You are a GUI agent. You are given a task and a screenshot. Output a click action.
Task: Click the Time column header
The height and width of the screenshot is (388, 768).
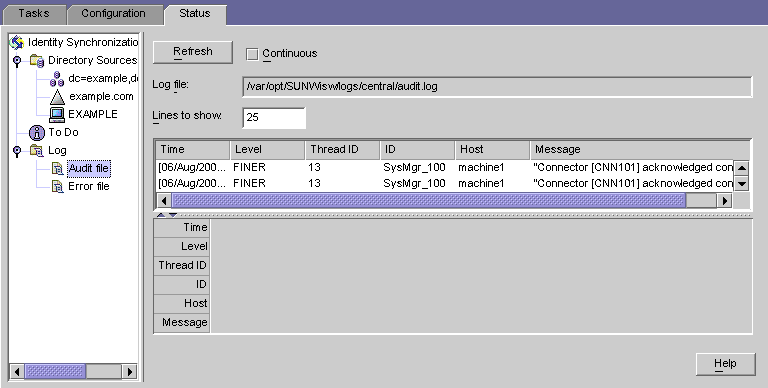click(x=193, y=150)
